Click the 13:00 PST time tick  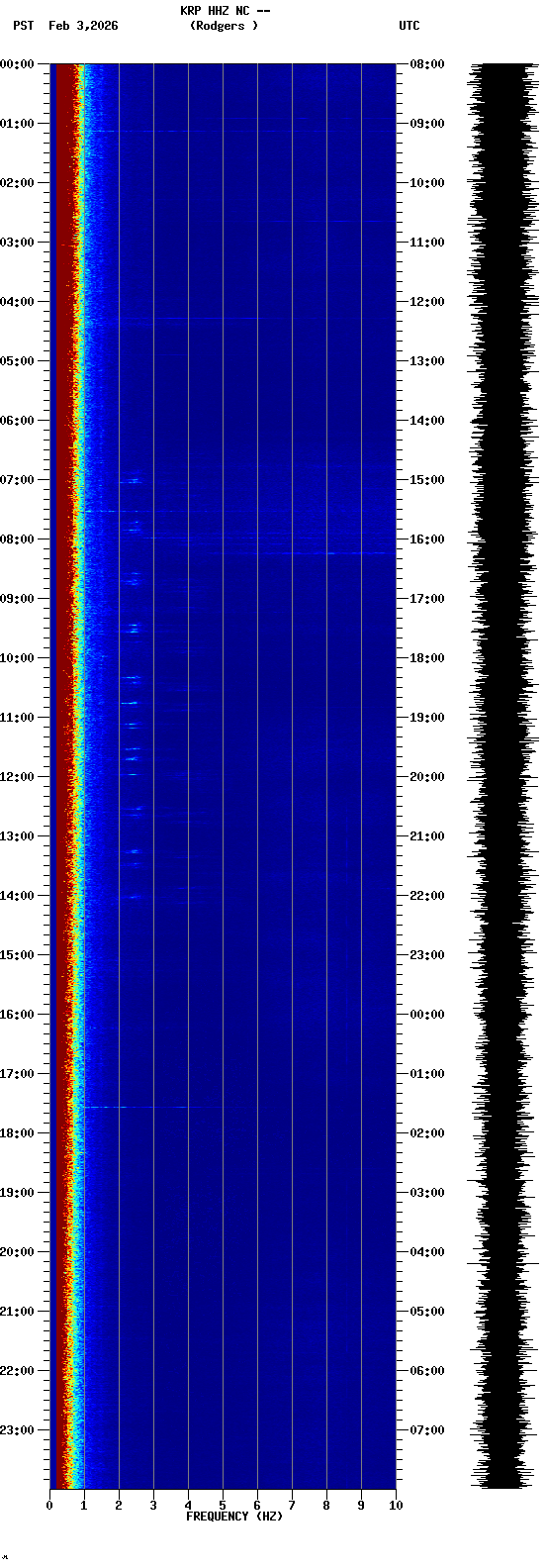click(x=18, y=836)
